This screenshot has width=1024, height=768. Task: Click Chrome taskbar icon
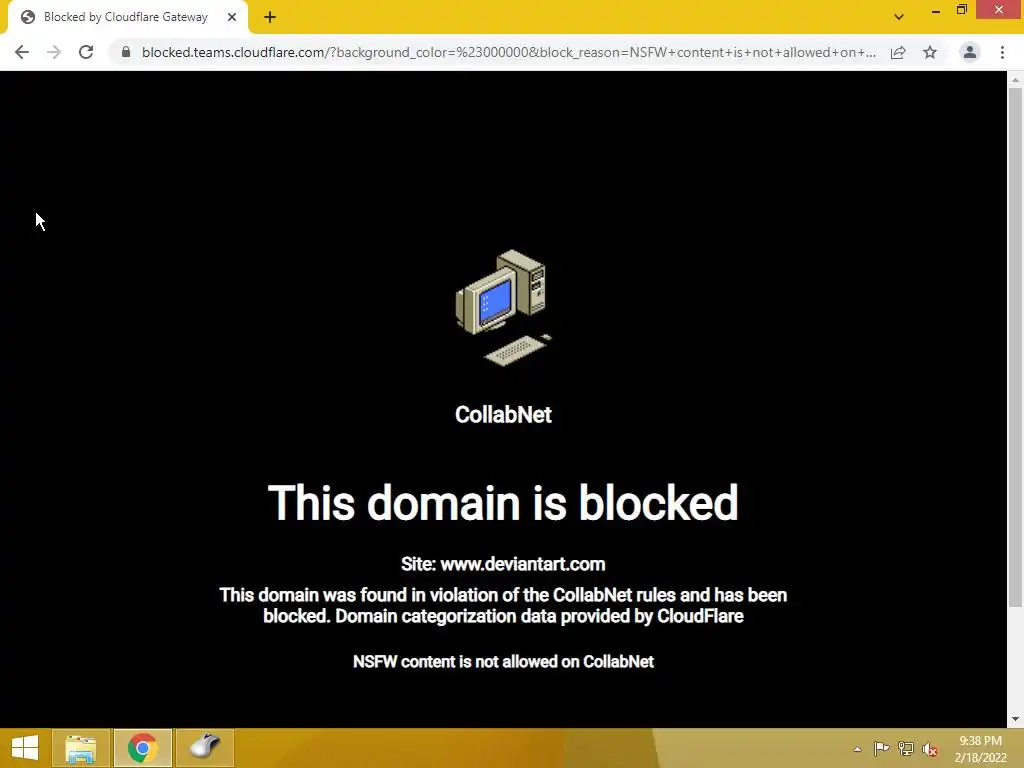pos(143,748)
